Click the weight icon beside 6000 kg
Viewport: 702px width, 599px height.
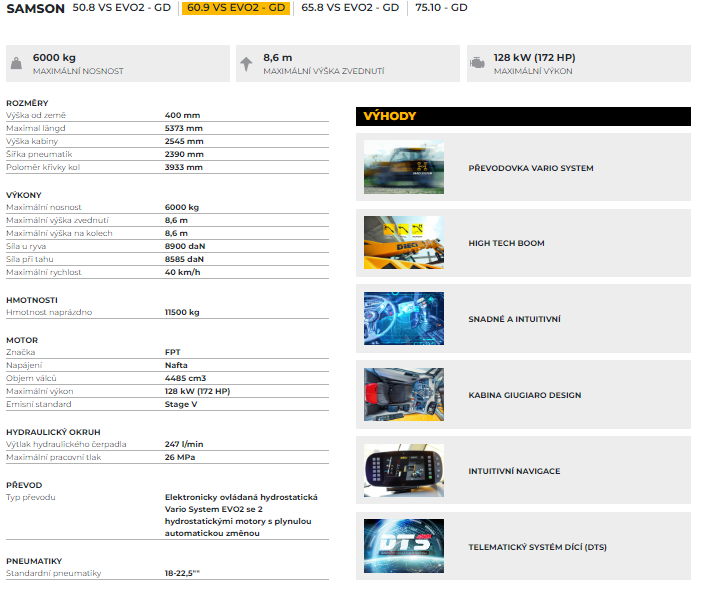point(17,63)
